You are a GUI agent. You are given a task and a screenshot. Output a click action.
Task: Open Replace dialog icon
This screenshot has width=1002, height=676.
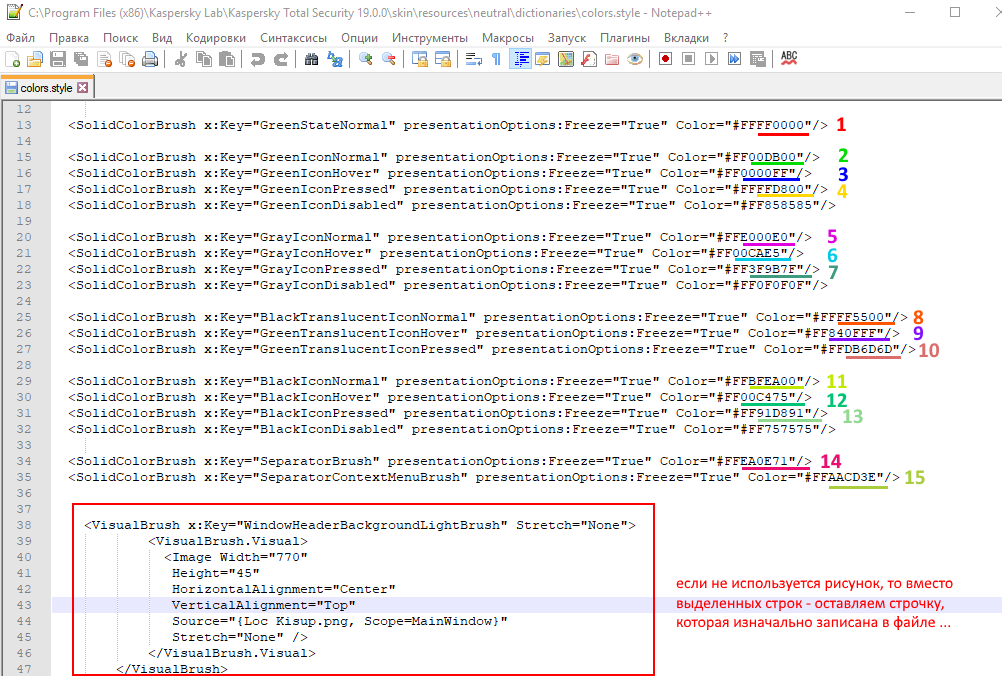334,59
